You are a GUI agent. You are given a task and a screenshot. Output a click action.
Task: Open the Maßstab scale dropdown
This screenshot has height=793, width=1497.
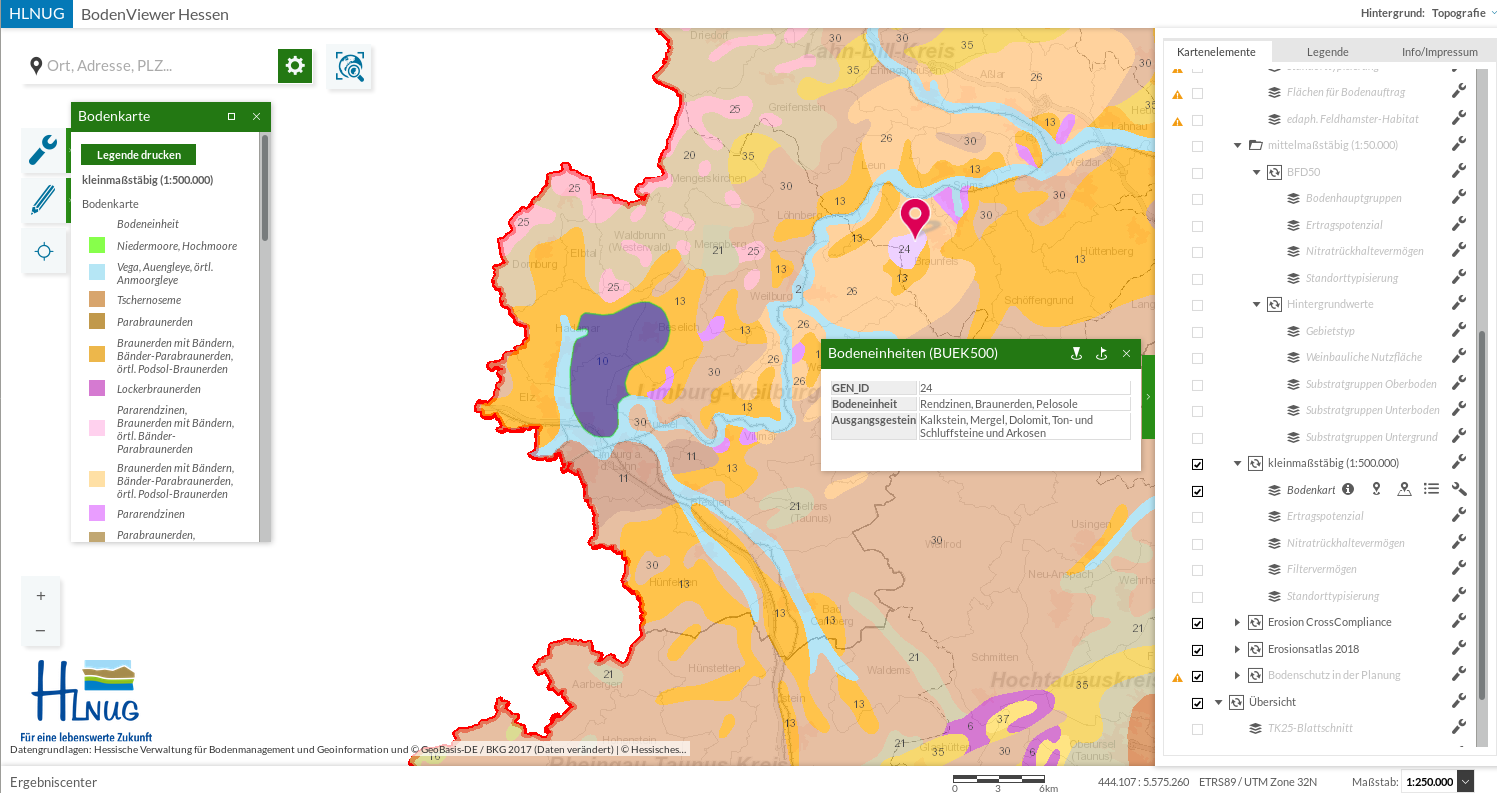(x=1466, y=782)
